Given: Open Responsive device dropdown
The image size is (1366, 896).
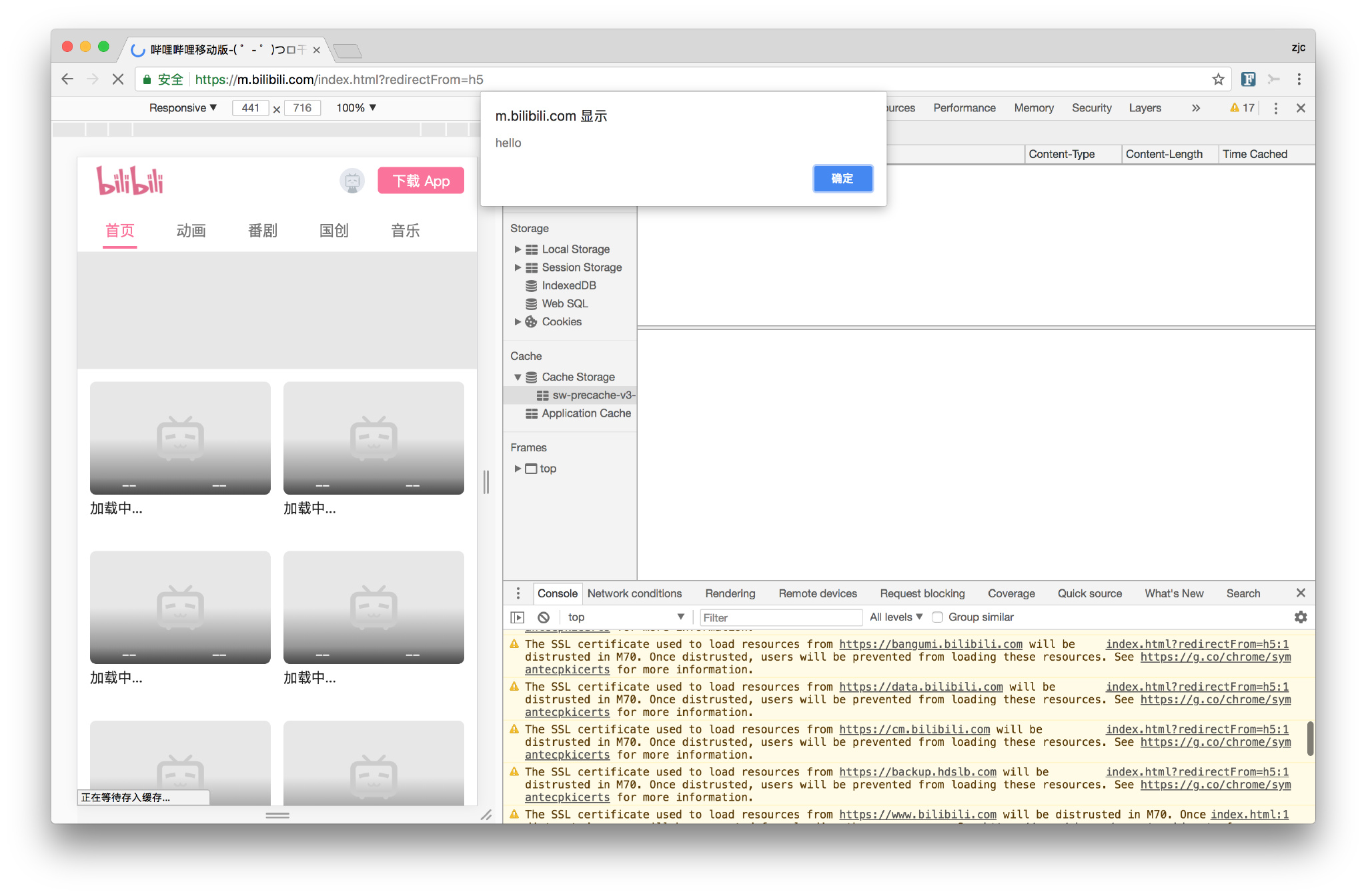Looking at the screenshot, I should (x=183, y=108).
